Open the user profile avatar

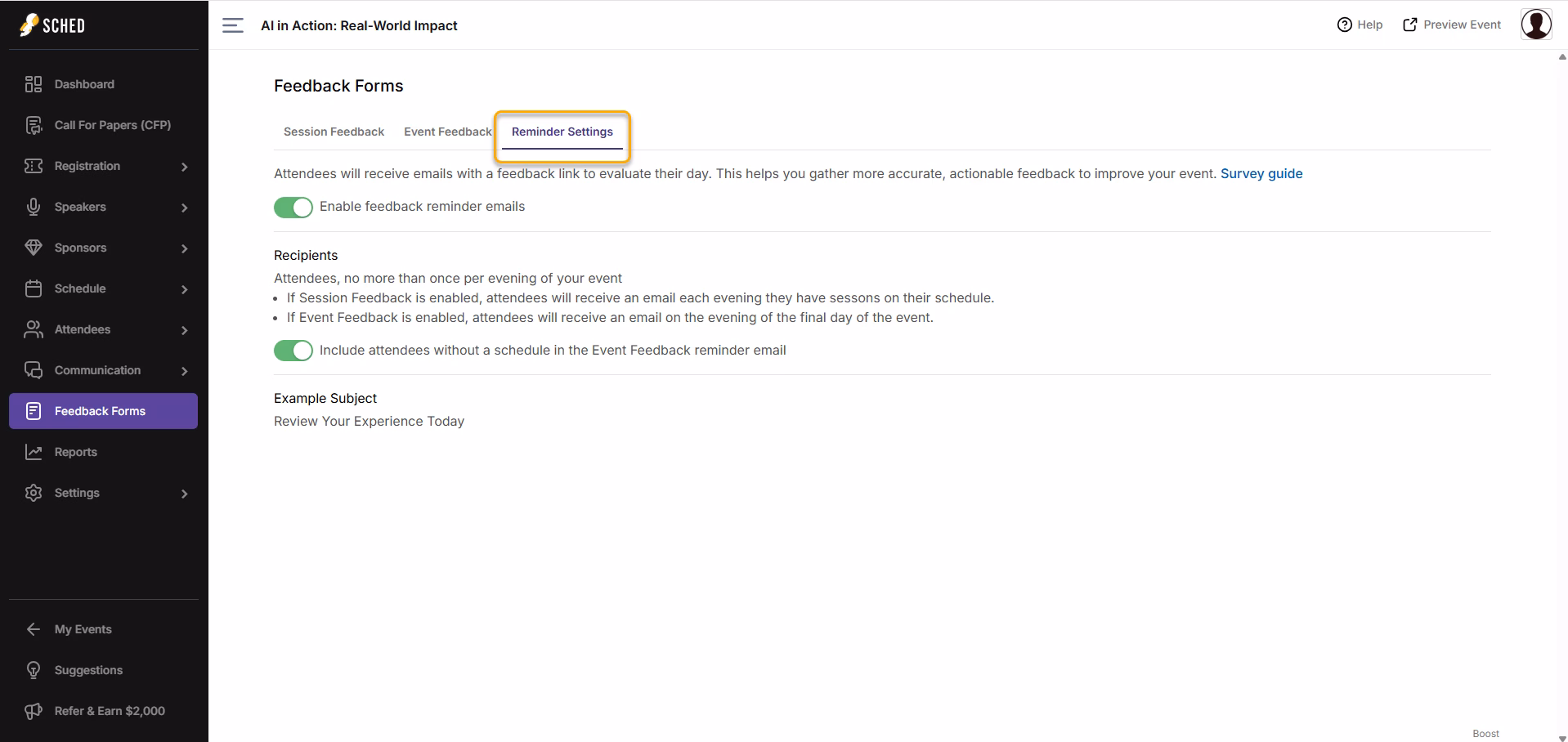click(1536, 25)
